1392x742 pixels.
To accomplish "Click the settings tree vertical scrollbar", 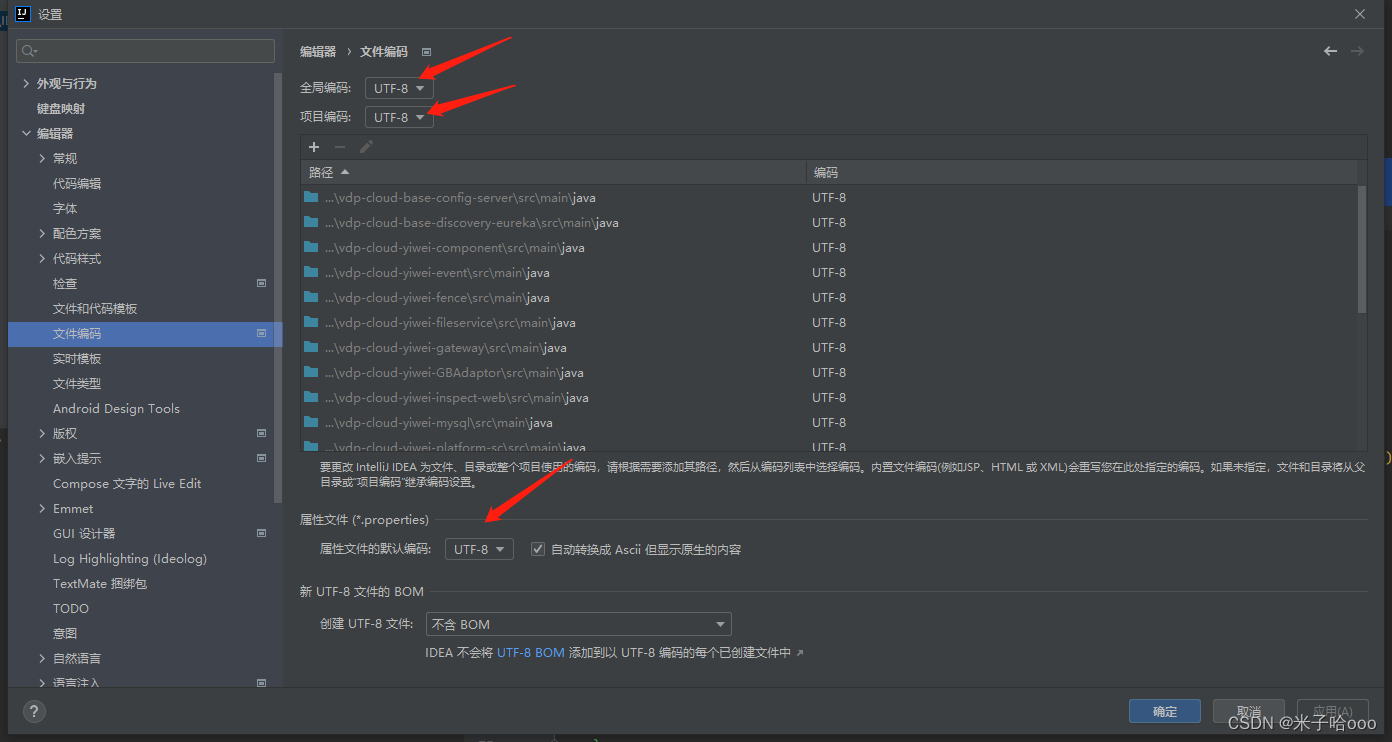I will (x=278, y=290).
